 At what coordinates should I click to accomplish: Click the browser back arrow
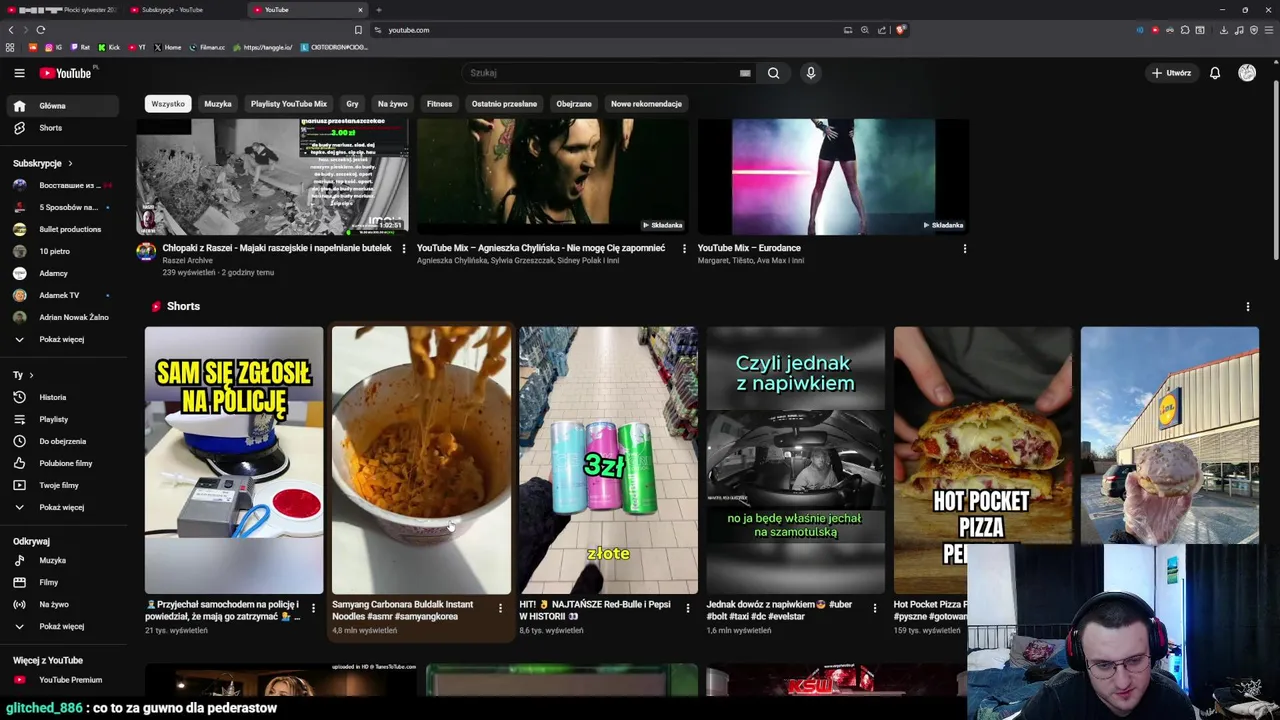tap(11, 30)
